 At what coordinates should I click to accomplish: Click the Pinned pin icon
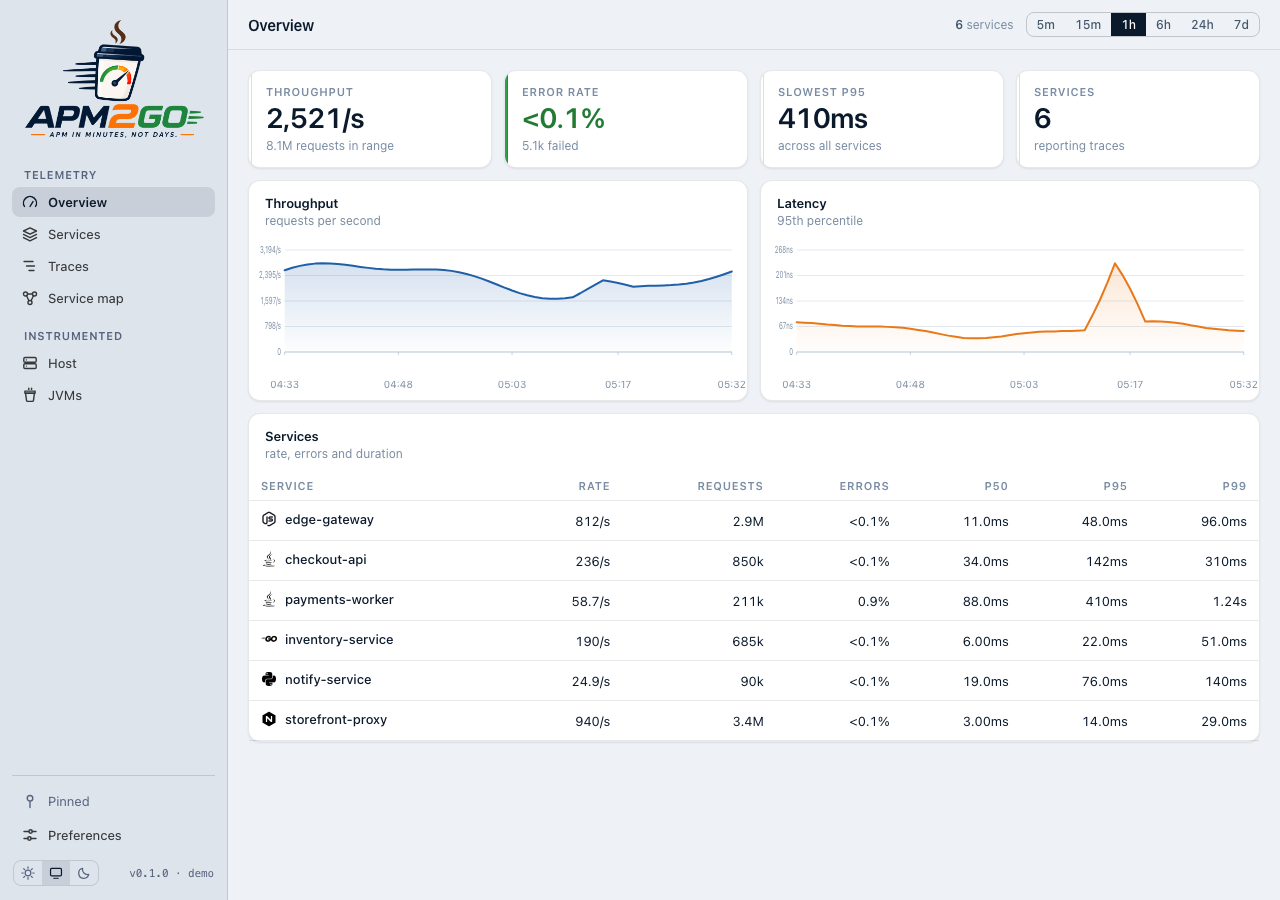30,801
